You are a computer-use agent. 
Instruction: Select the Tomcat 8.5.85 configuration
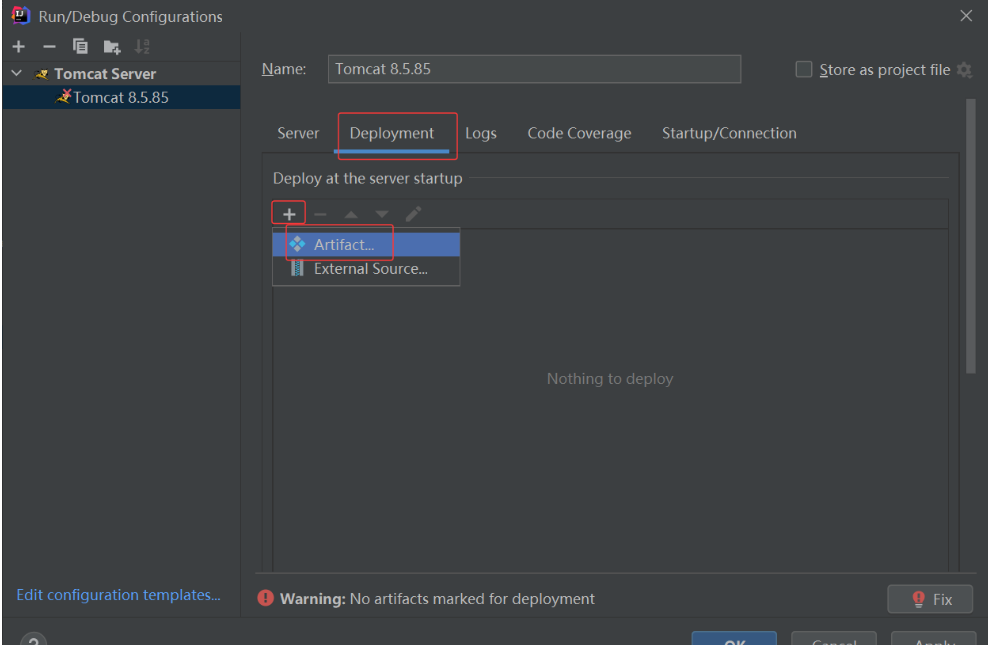point(121,98)
